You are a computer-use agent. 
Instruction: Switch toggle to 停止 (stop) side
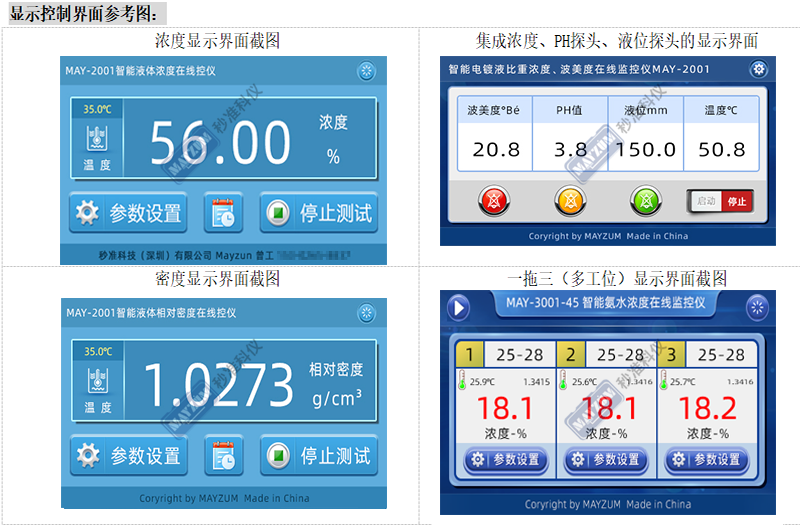tap(737, 201)
